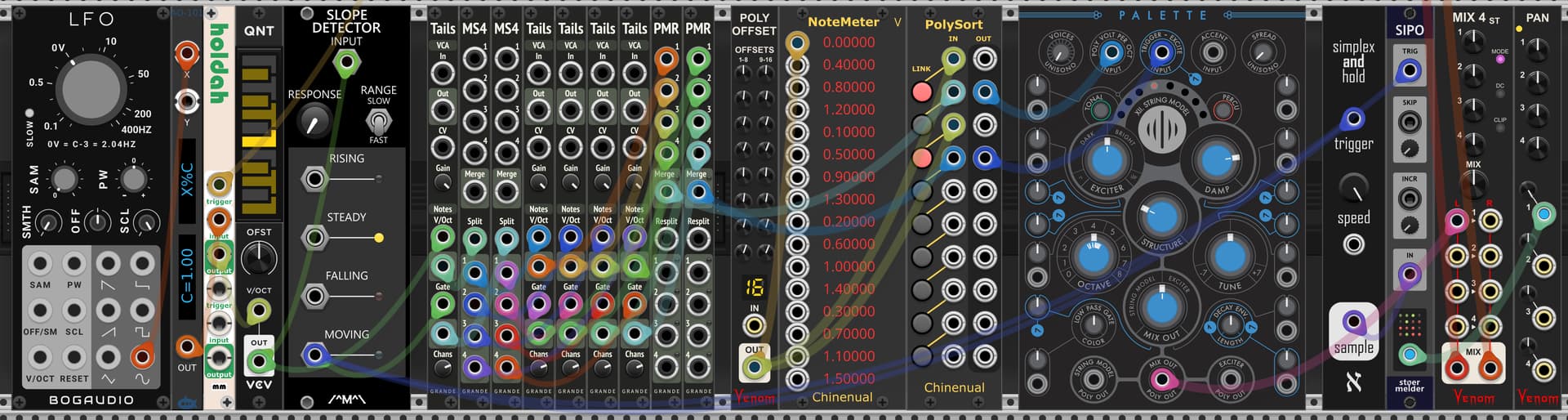Toggle the LFO SLOW mode button

pos(29,114)
